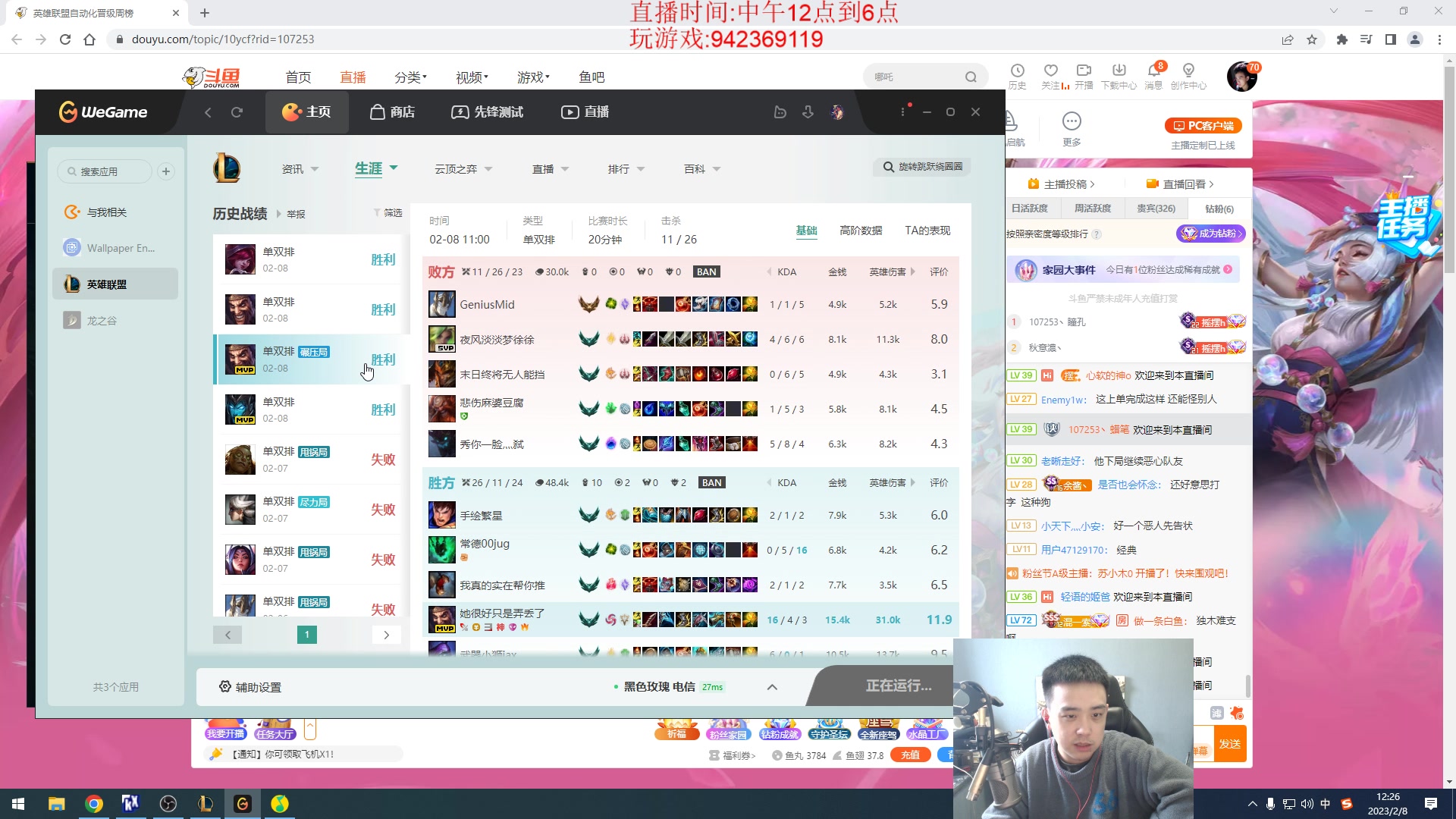Click 搜索应用 search field

point(106,171)
